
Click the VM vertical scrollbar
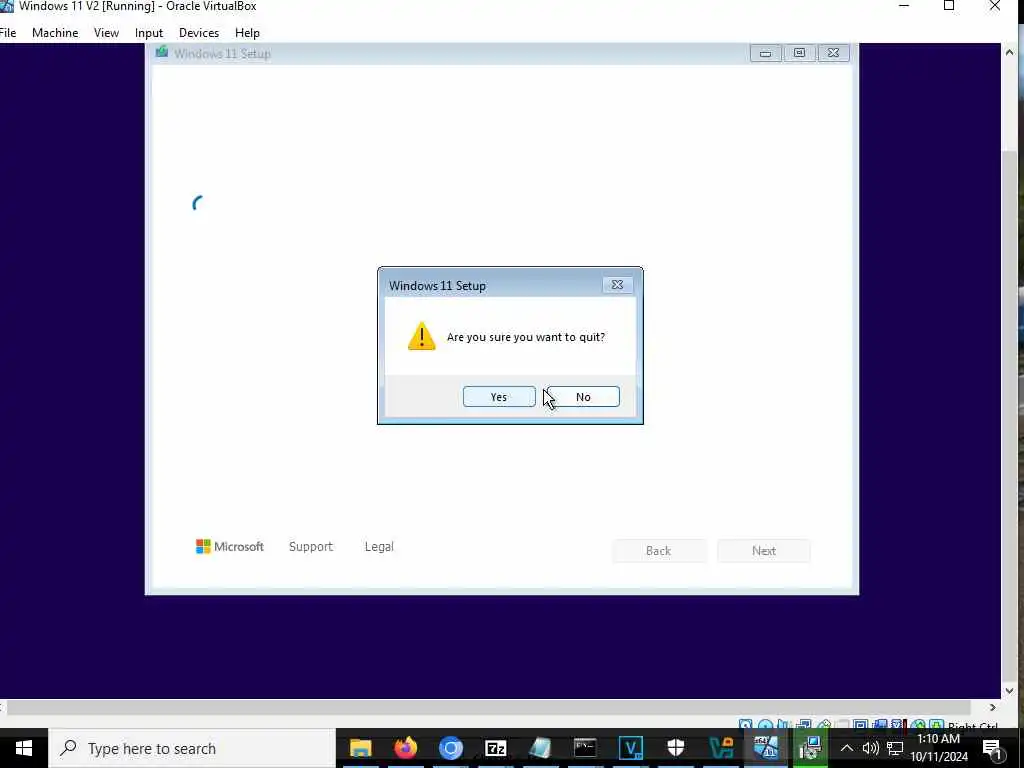(x=1010, y=418)
